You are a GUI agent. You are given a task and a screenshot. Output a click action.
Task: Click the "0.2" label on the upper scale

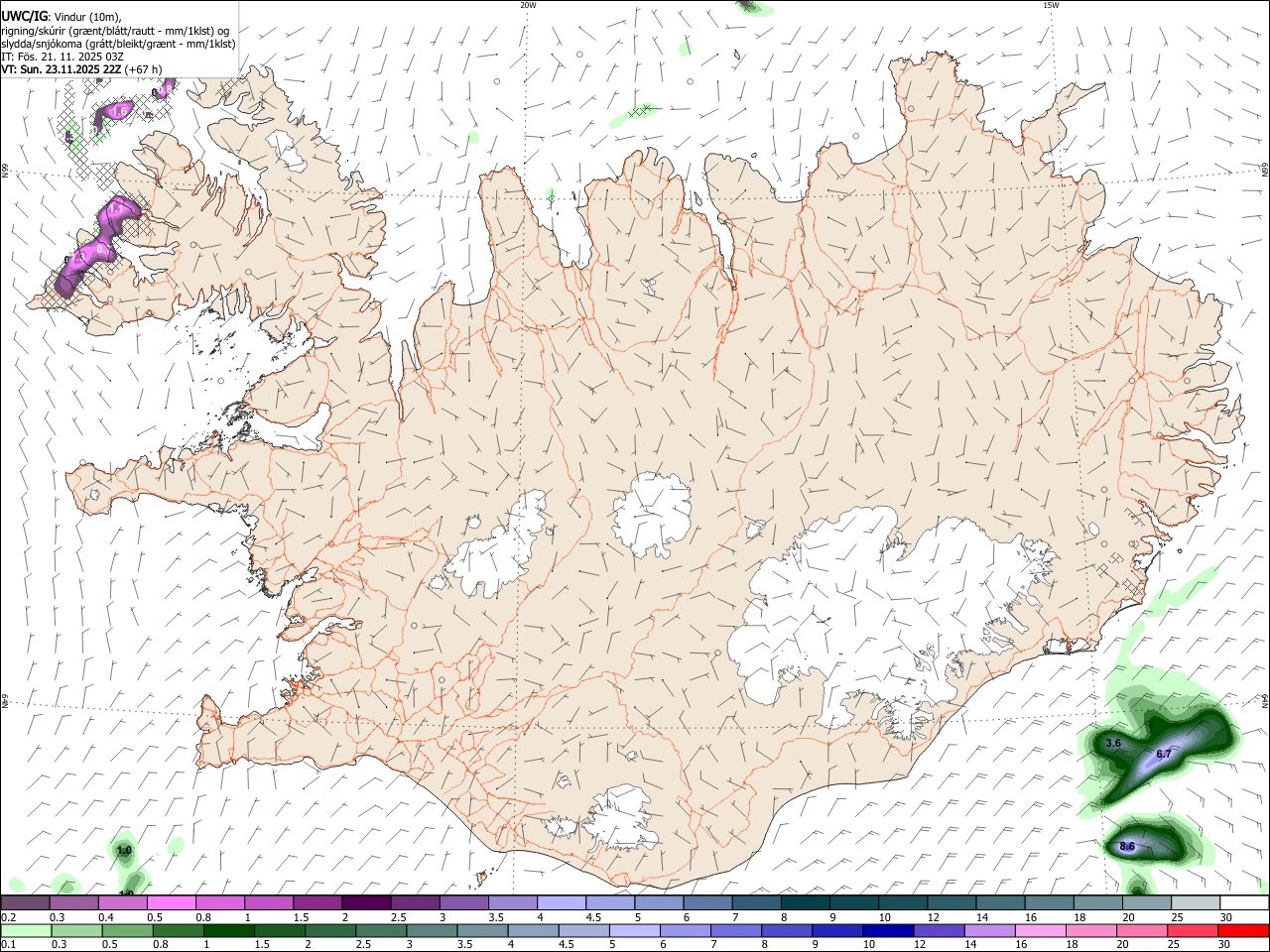click(8, 917)
